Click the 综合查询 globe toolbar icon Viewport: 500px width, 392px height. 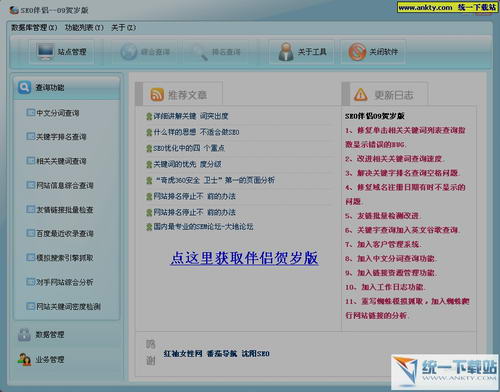[128, 52]
